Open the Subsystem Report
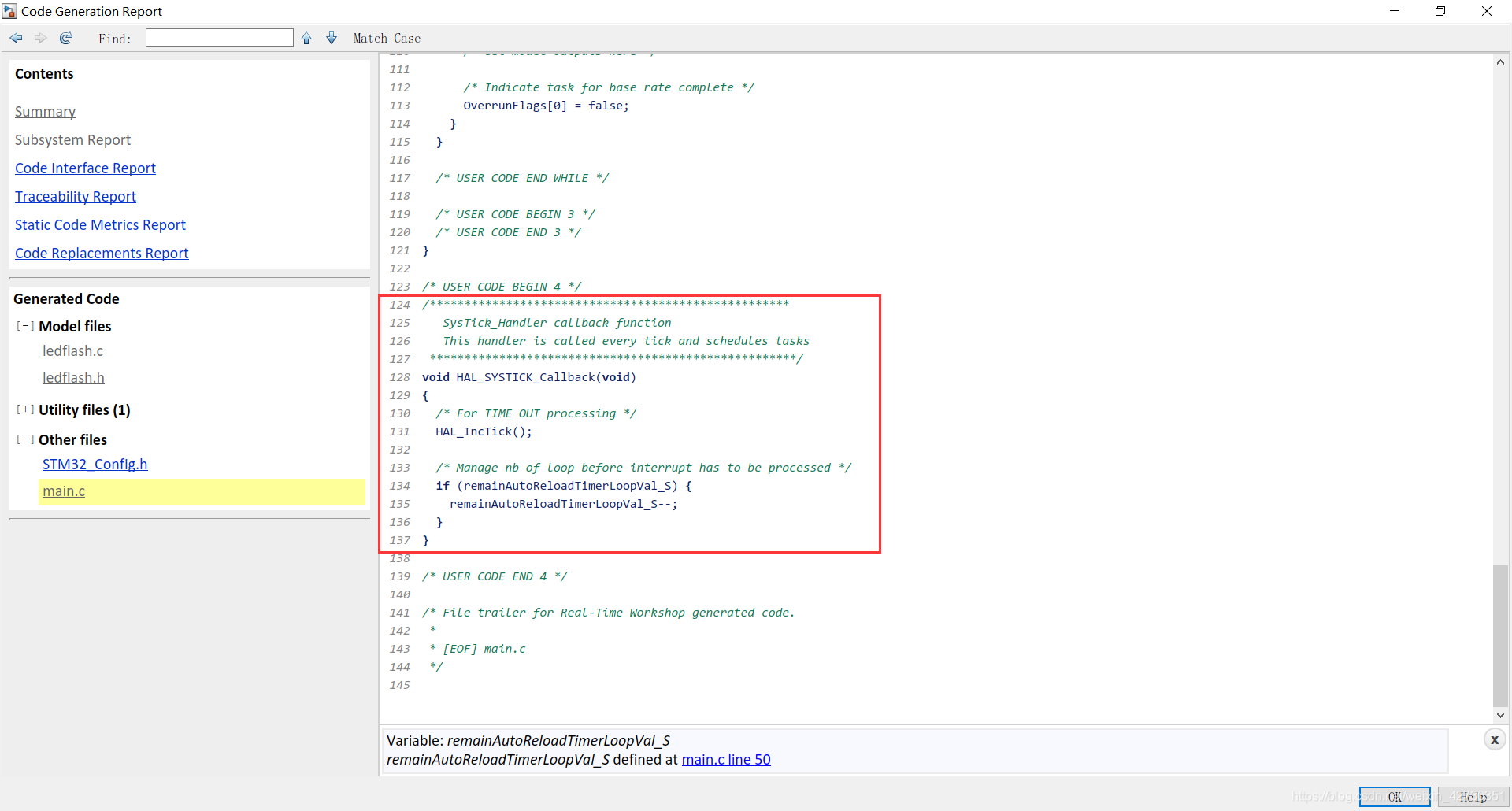 [72, 140]
